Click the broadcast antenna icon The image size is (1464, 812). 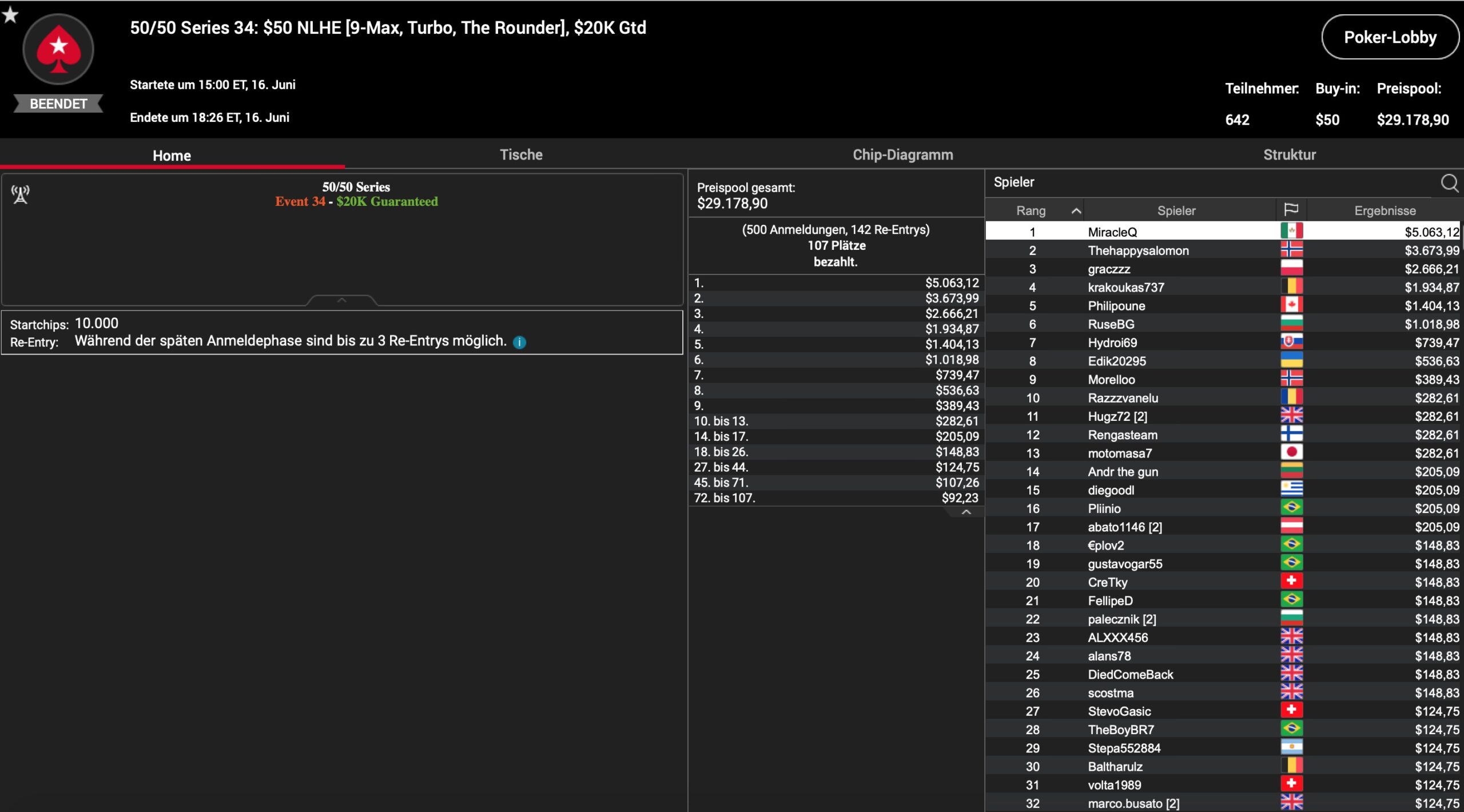pos(21,195)
